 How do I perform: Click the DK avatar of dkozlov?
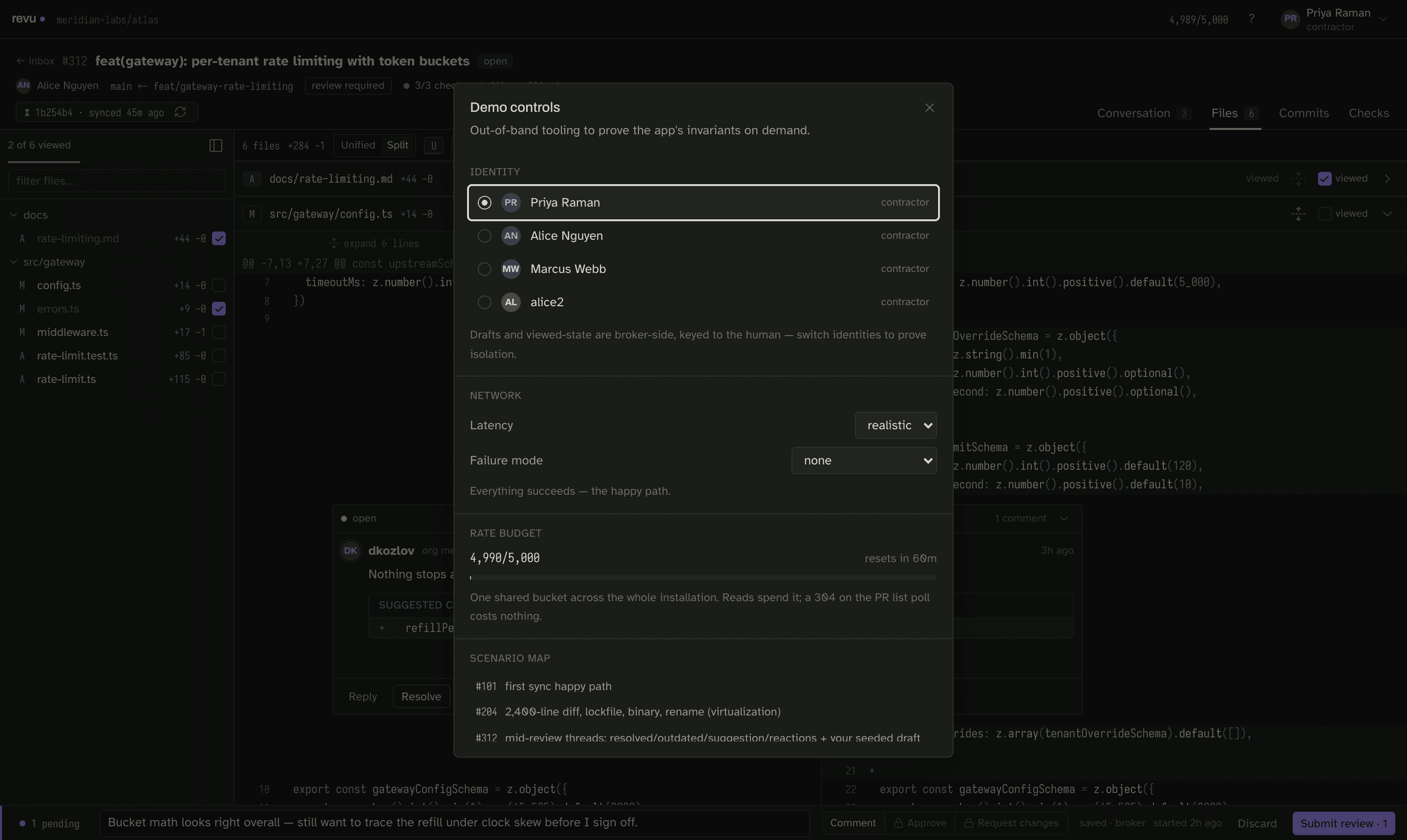[350, 551]
